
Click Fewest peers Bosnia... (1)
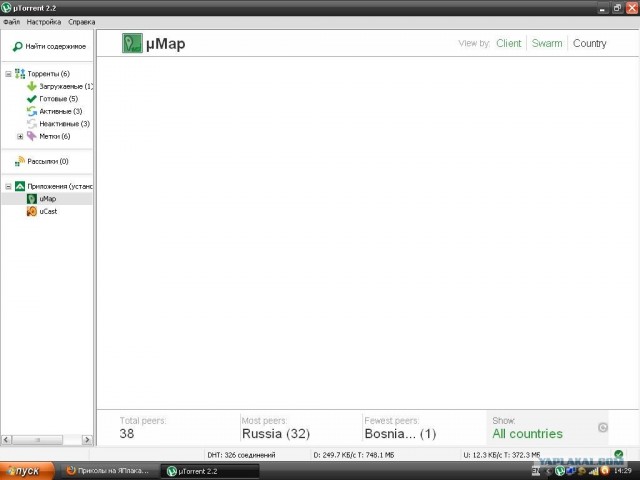click(x=400, y=433)
